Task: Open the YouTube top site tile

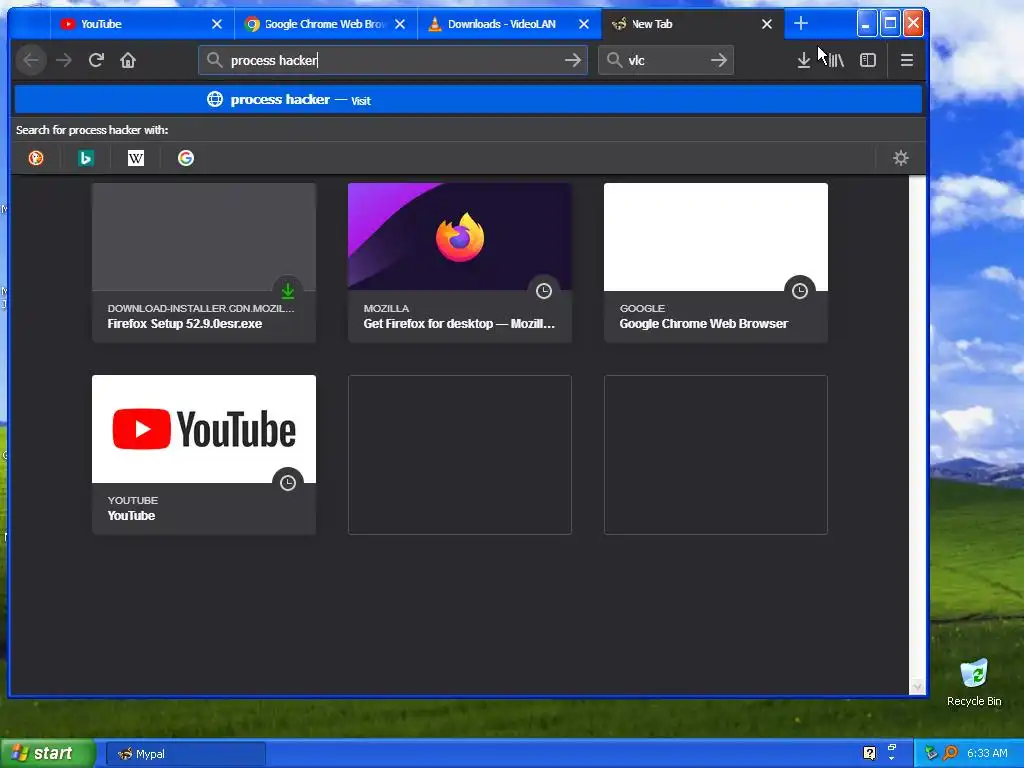Action: click(204, 455)
